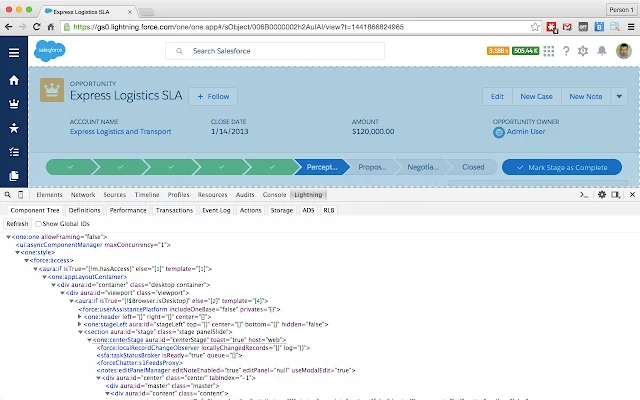Screen dimensions: 640x400
Task: Open the hamburger navigation menu in Salesforce sidebar
Action: (x=14, y=53)
